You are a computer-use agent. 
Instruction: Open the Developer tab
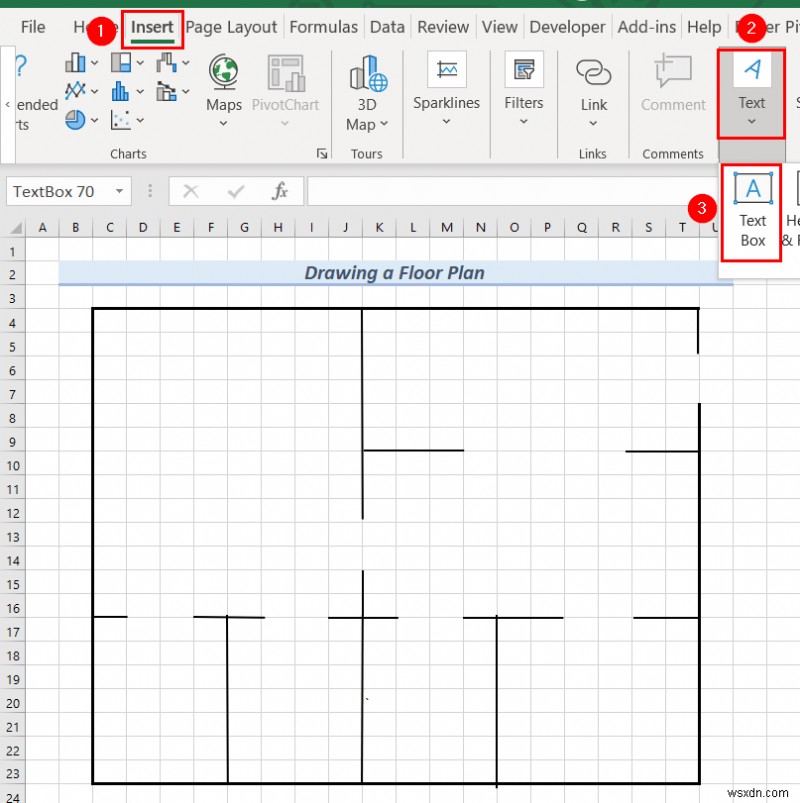[x=567, y=27]
